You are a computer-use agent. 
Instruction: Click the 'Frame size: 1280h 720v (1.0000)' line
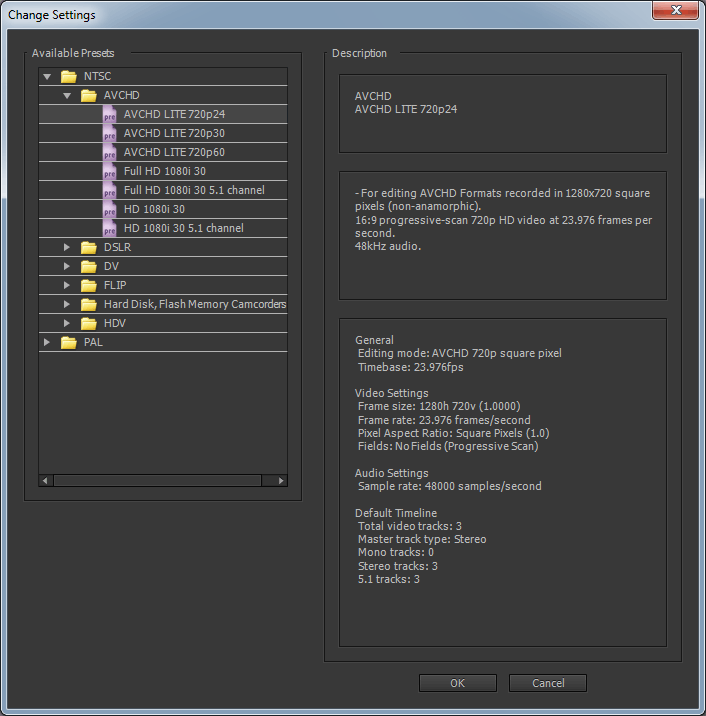point(439,406)
